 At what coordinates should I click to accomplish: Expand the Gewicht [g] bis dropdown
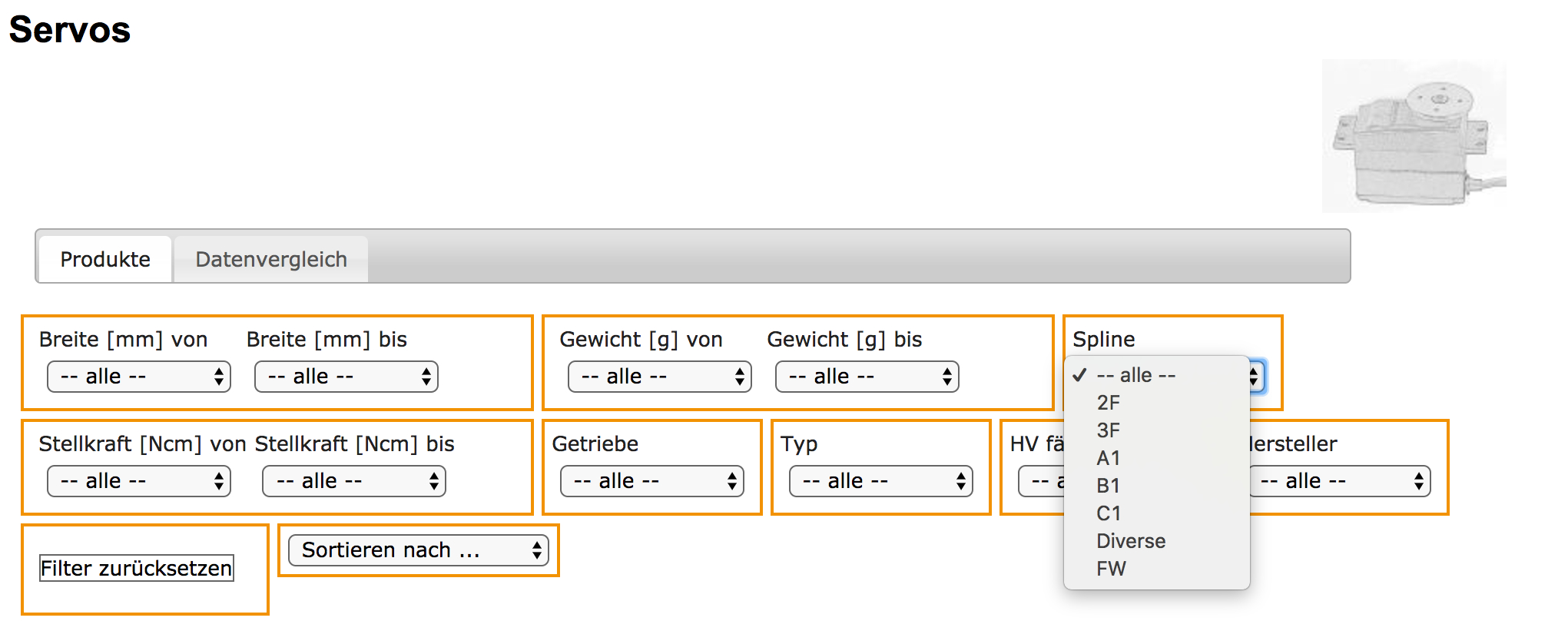867,377
